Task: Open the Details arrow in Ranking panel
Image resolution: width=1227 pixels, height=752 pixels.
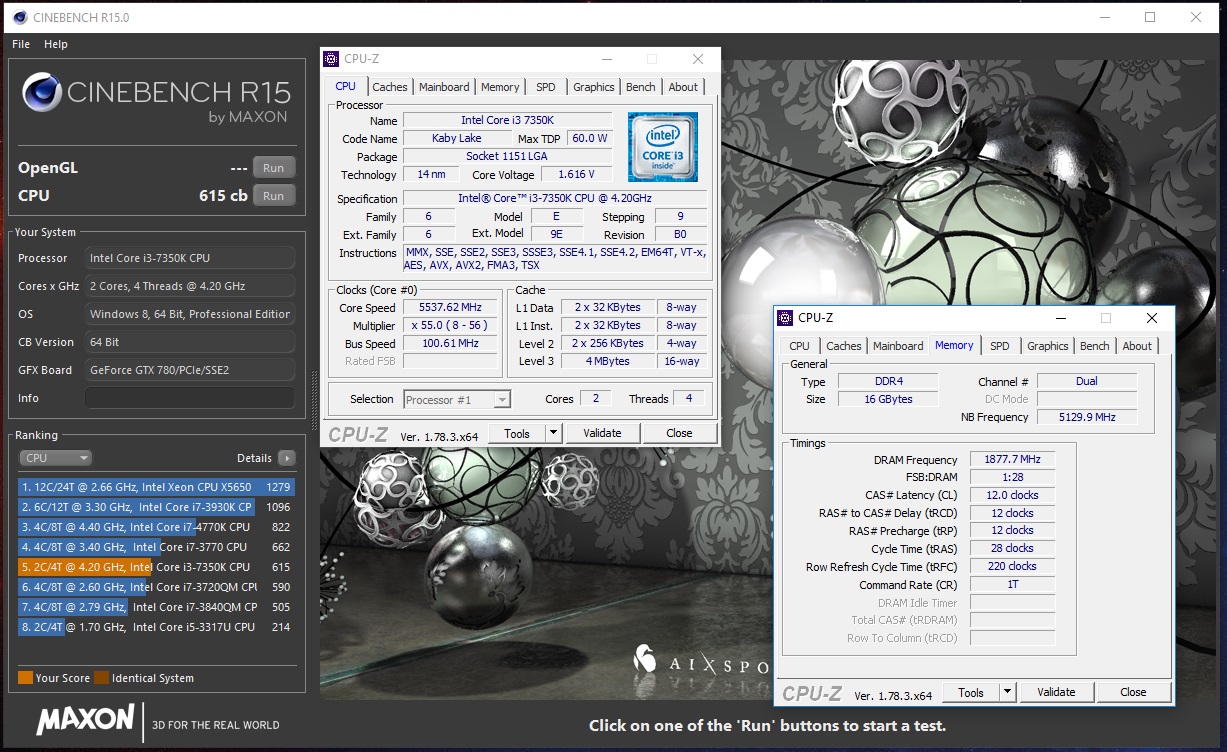Action: coord(287,458)
